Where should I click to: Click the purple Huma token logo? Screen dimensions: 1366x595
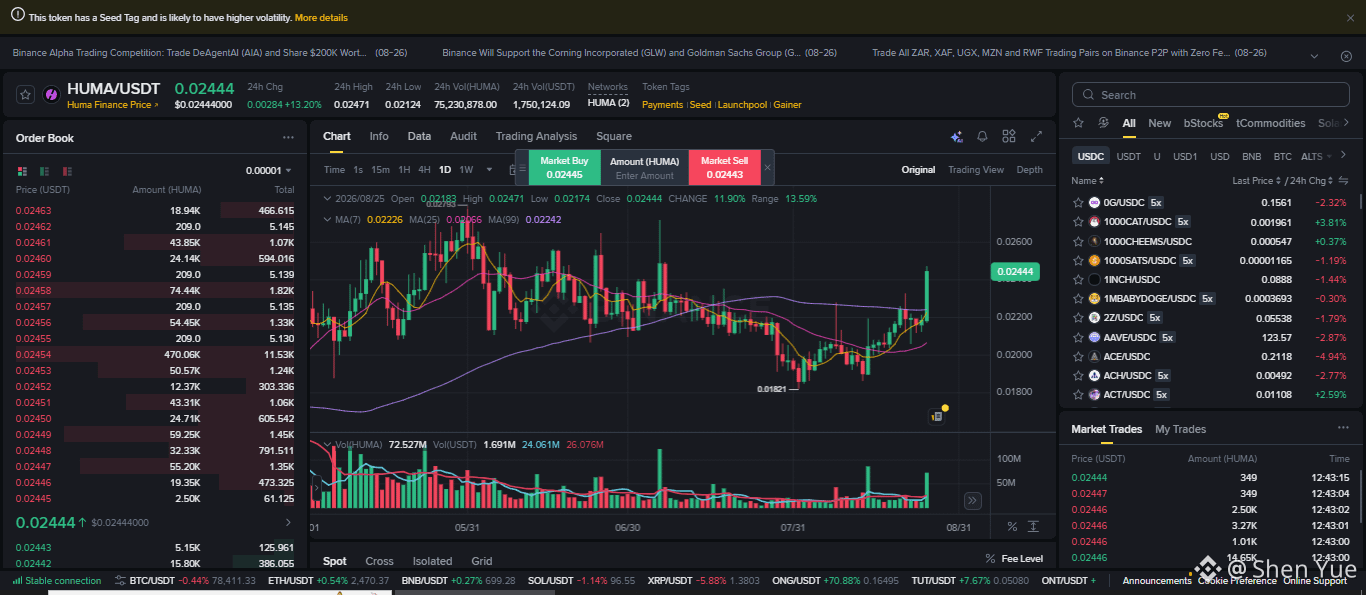pos(50,94)
